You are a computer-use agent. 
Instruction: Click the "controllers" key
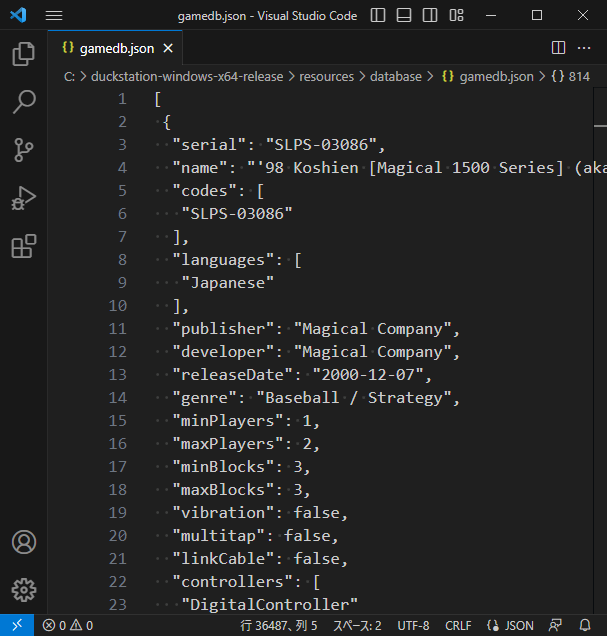(233, 582)
